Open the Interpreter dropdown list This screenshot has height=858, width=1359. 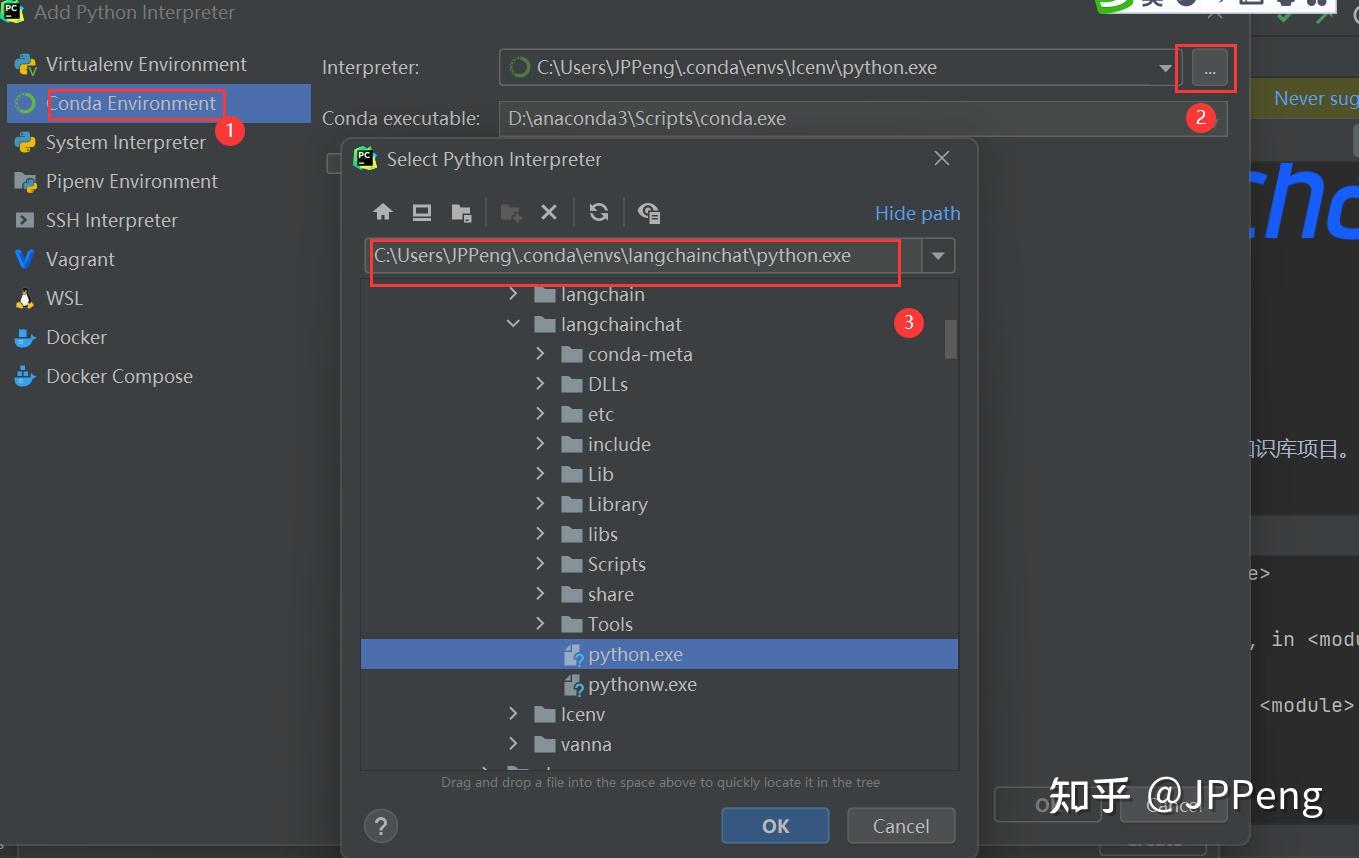(1165, 68)
